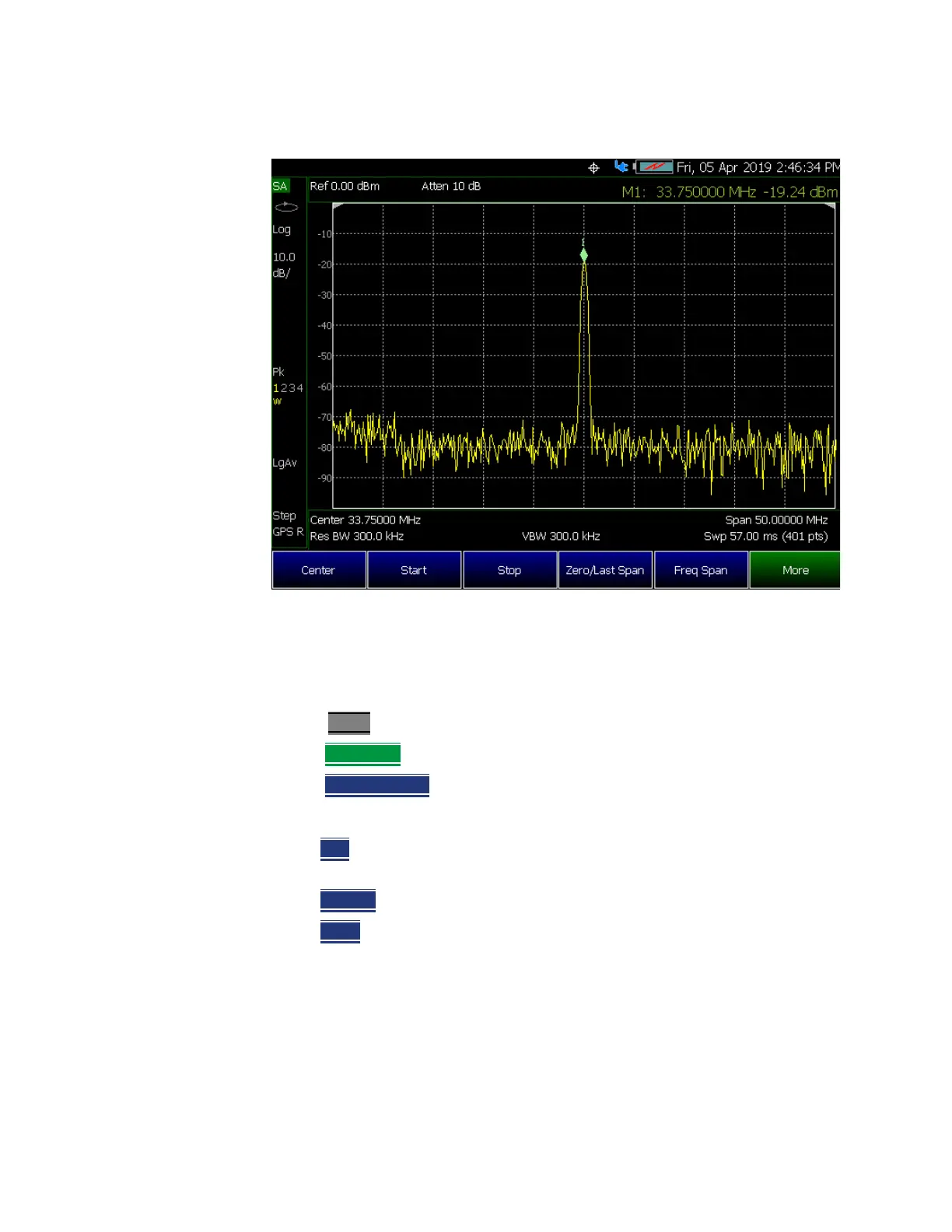Click the GPS R frequency reference label
Image resolution: width=952 pixels, height=1232 pixels.
point(288,532)
